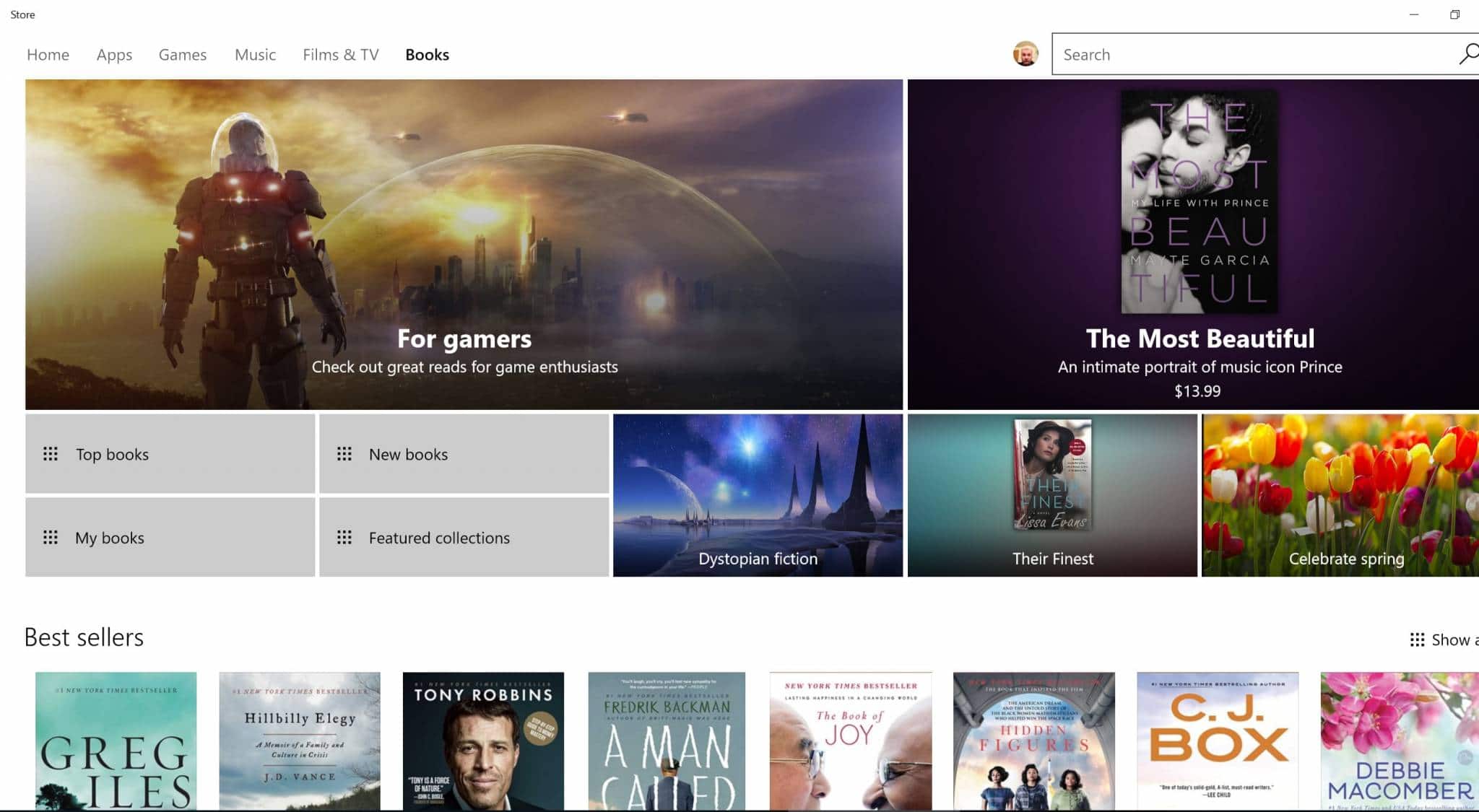Click the $13.99 price text
The image size is (1479, 812).
(1197, 391)
